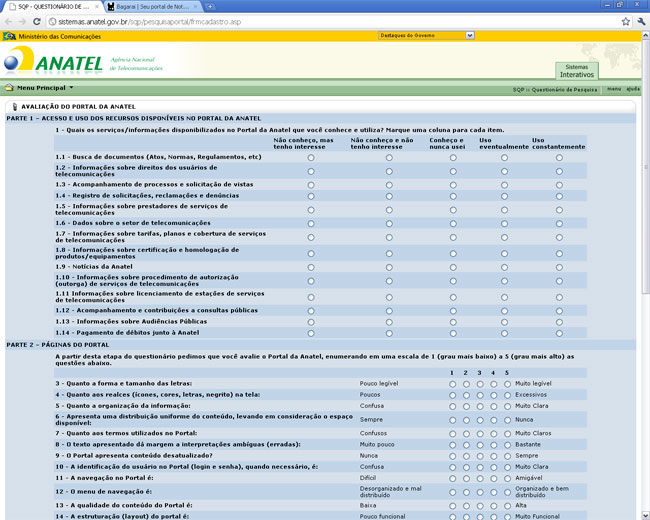
Task: Rate question 4 realces as 1
Action: point(453,396)
